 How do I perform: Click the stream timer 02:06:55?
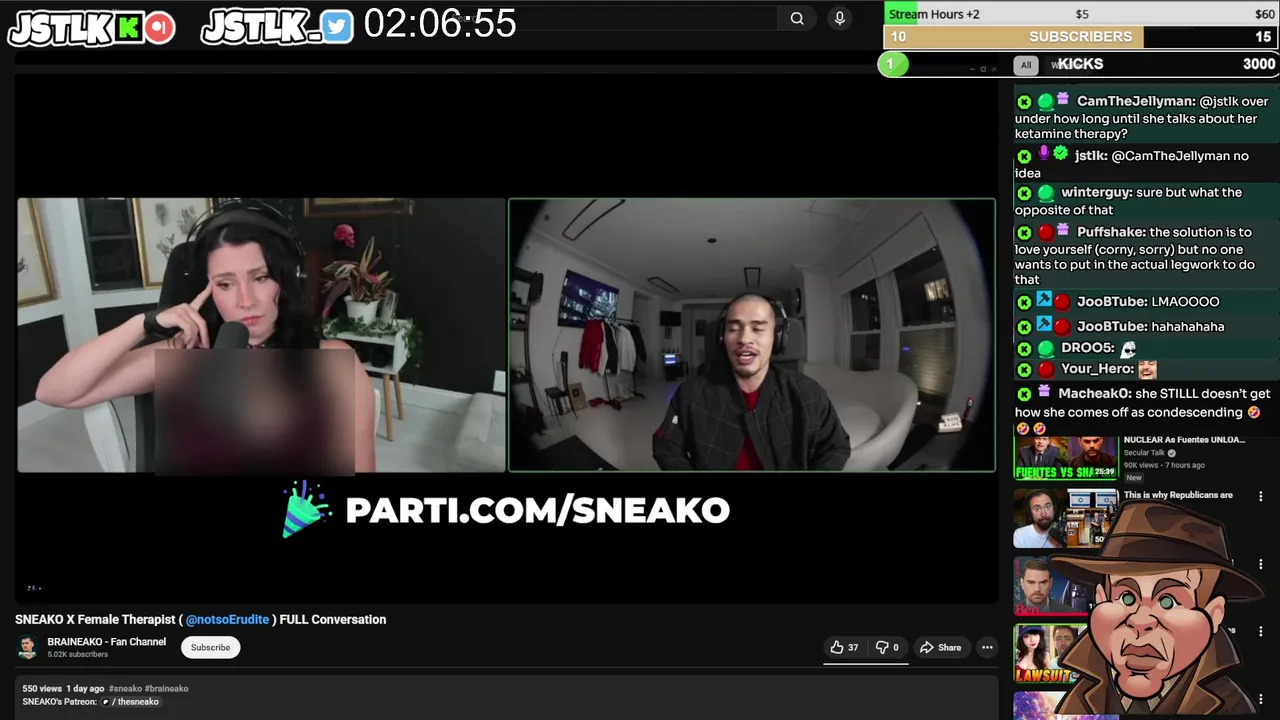click(440, 24)
